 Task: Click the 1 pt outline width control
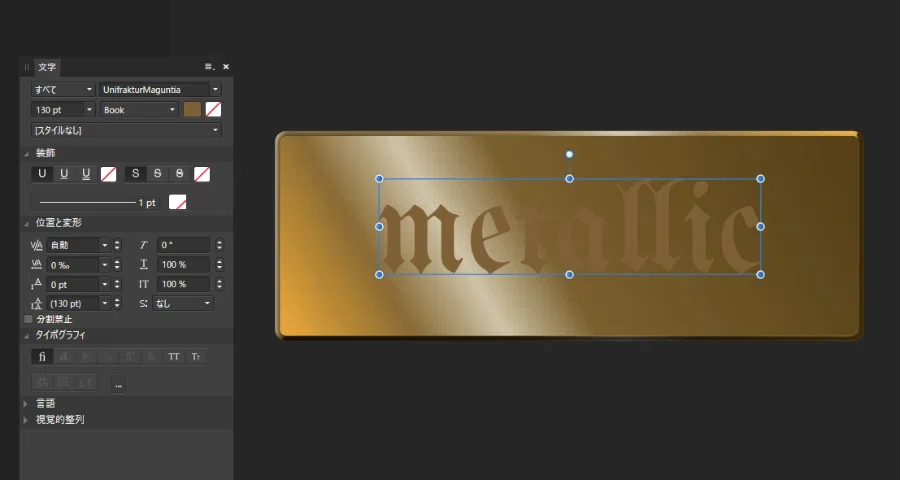tap(95, 203)
